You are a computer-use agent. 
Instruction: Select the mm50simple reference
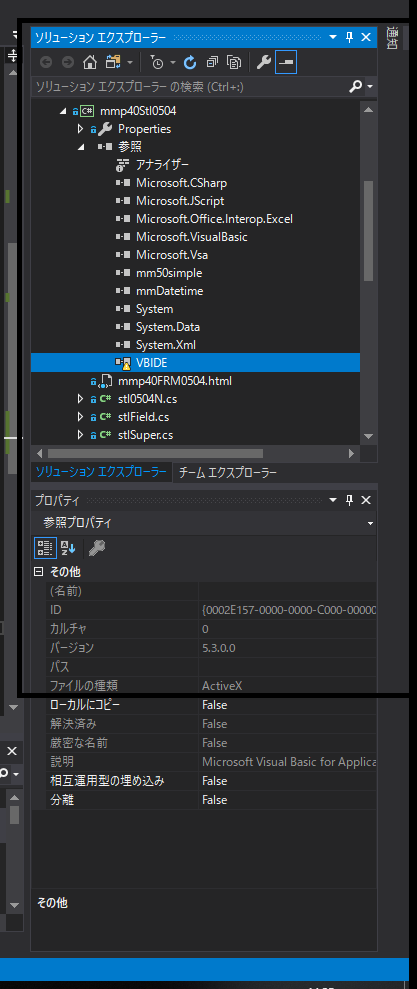point(169,273)
